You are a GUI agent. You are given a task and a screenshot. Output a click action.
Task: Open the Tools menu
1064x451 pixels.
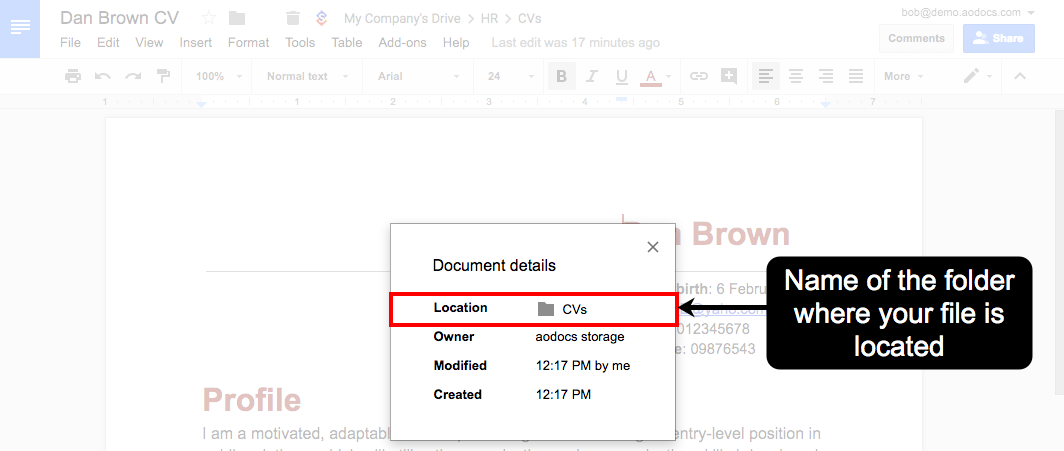[x=300, y=43]
